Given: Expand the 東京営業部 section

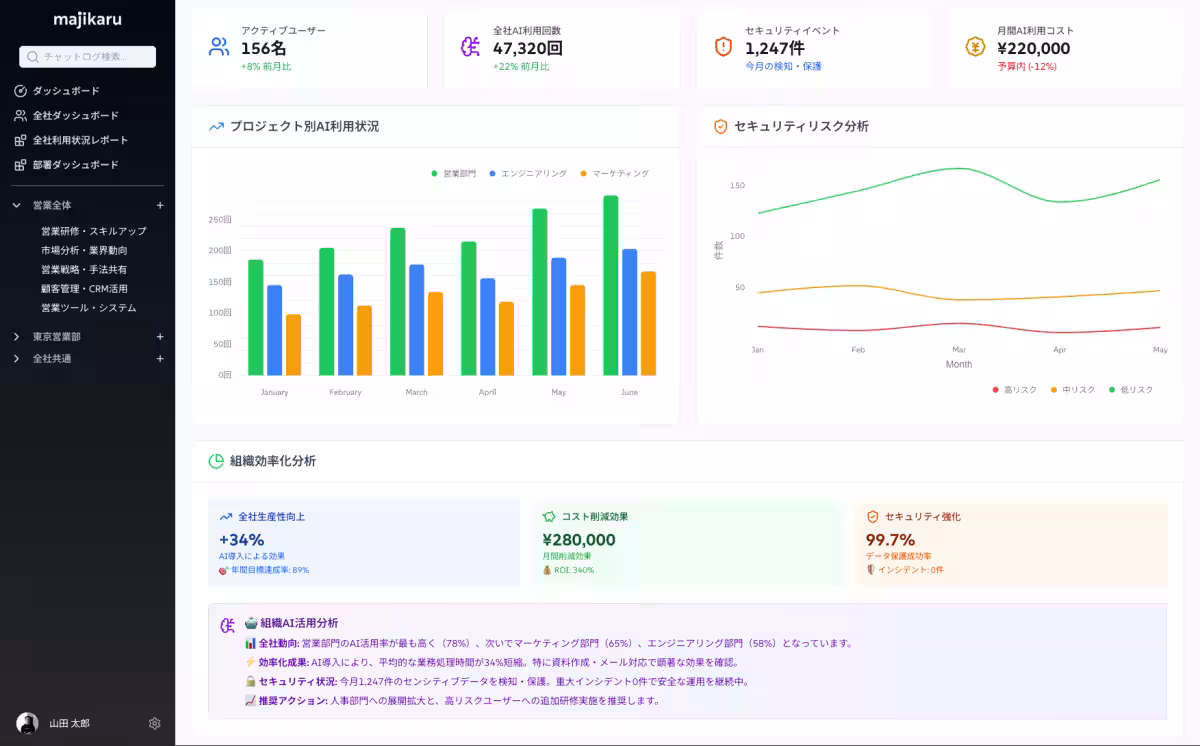Looking at the screenshot, I should [17, 337].
